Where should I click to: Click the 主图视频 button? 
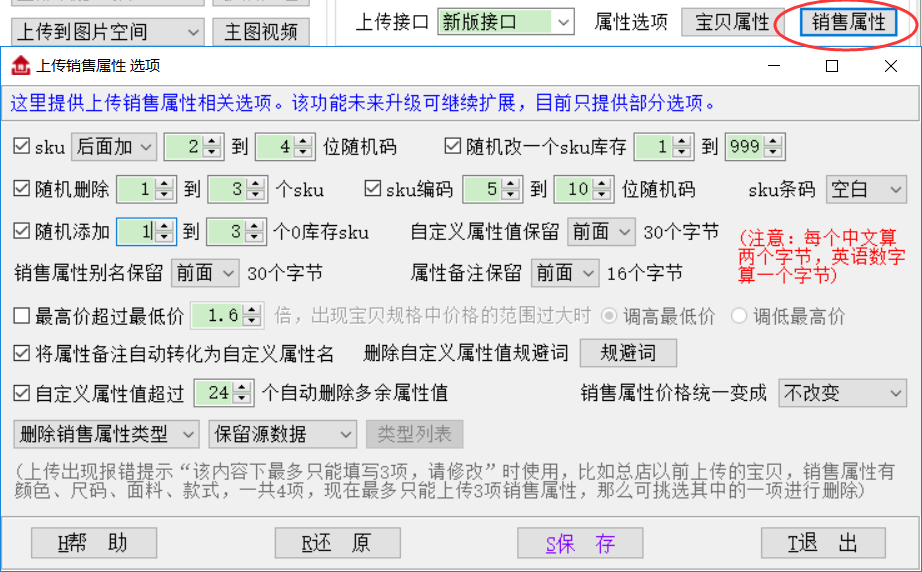[x=260, y=32]
